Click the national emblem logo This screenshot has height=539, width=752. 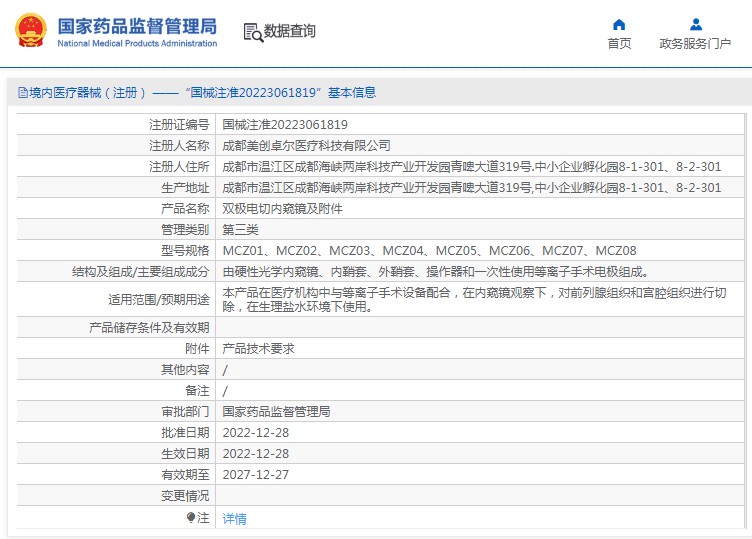31,31
